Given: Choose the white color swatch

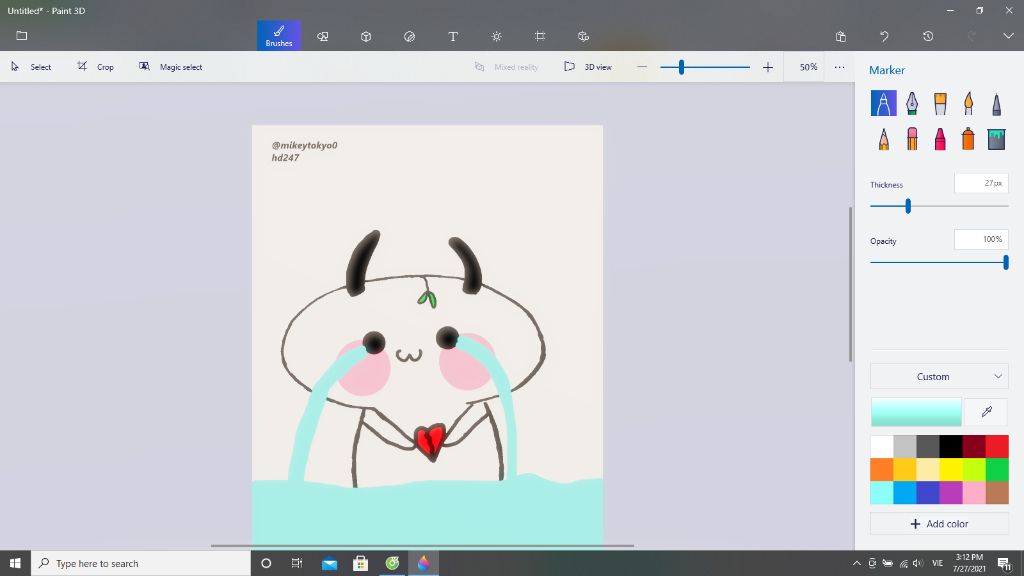Looking at the screenshot, I should [x=882, y=447].
